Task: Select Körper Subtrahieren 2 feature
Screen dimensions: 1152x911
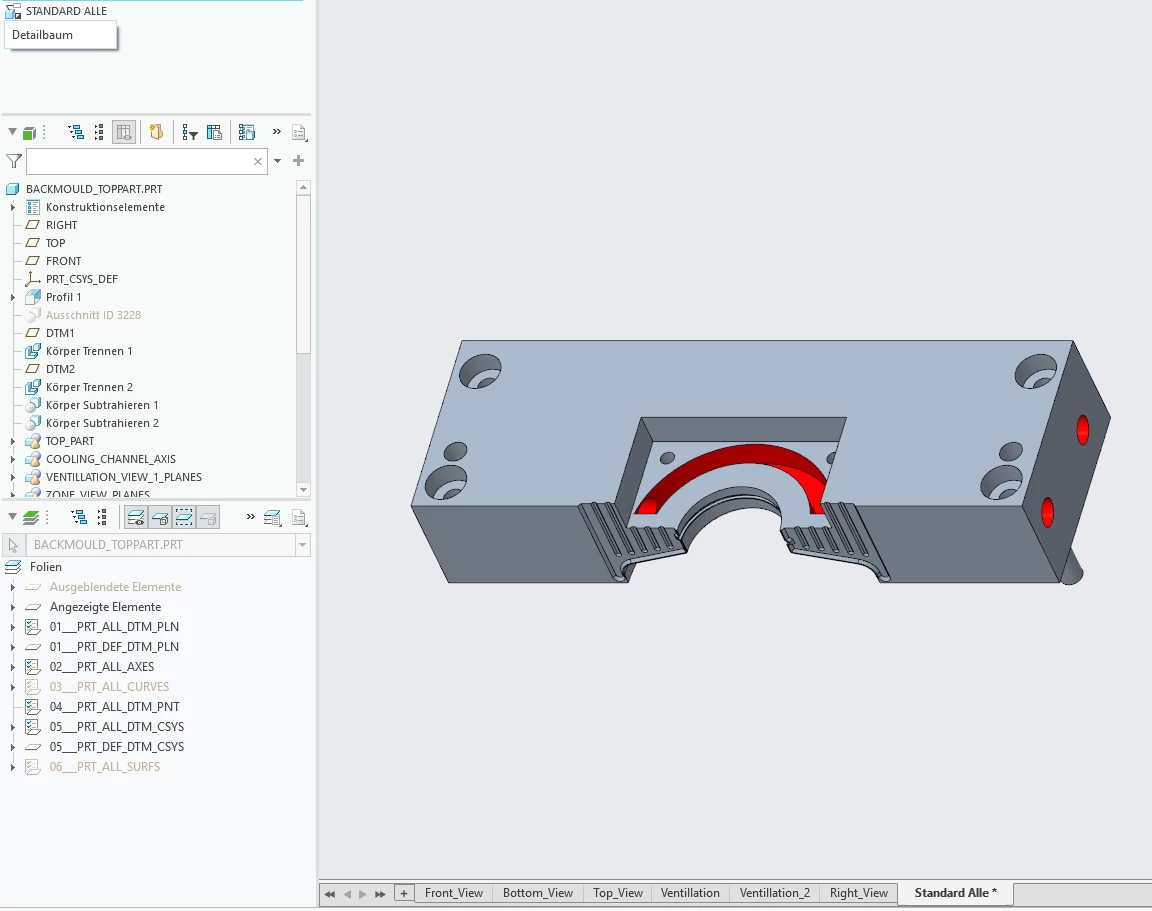Action: (x=102, y=423)
